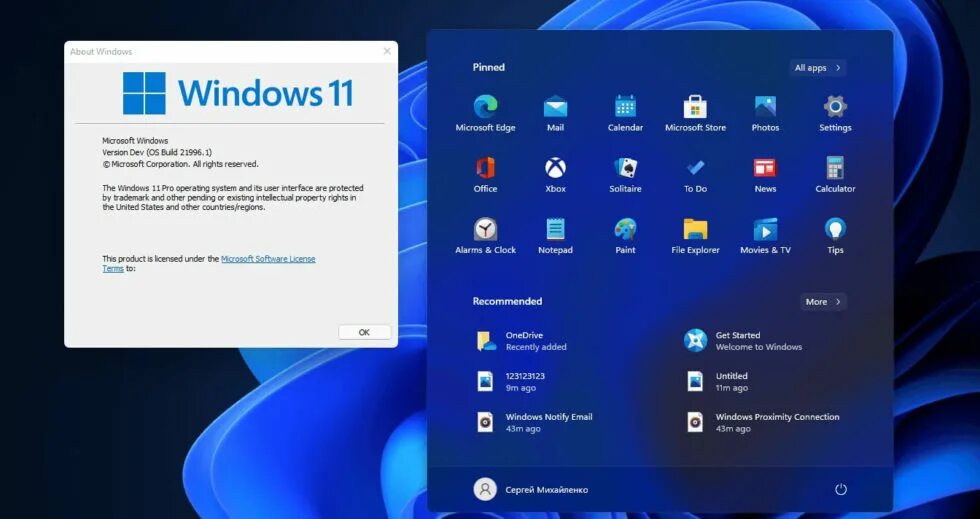Click the Pinned section heading

point(488,68)
